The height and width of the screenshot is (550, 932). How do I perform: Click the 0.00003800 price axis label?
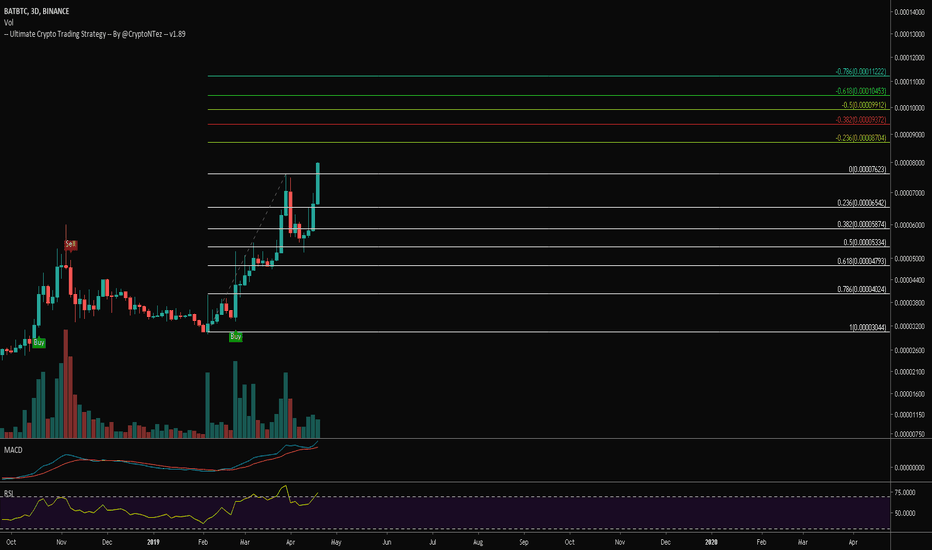click(x=909, y=303)
